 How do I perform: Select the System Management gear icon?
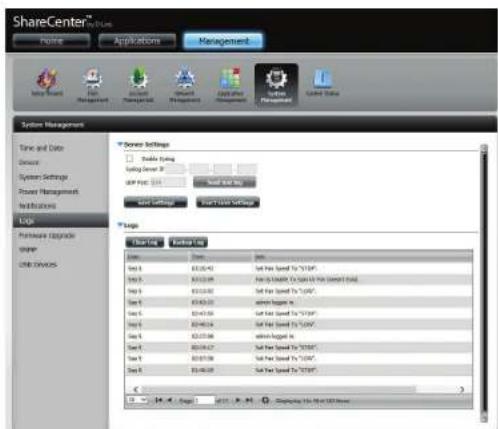pos(276,85)
